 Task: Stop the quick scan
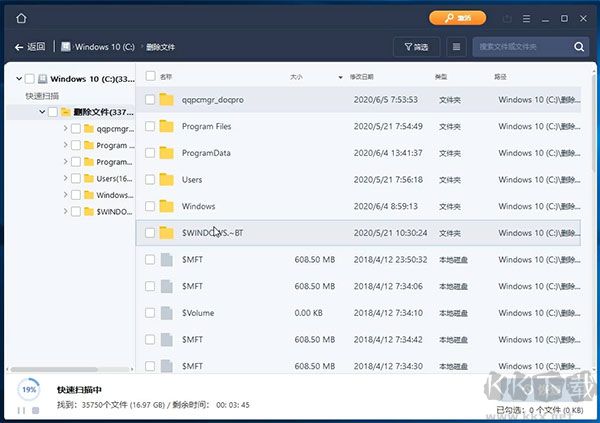click(35, 410)
